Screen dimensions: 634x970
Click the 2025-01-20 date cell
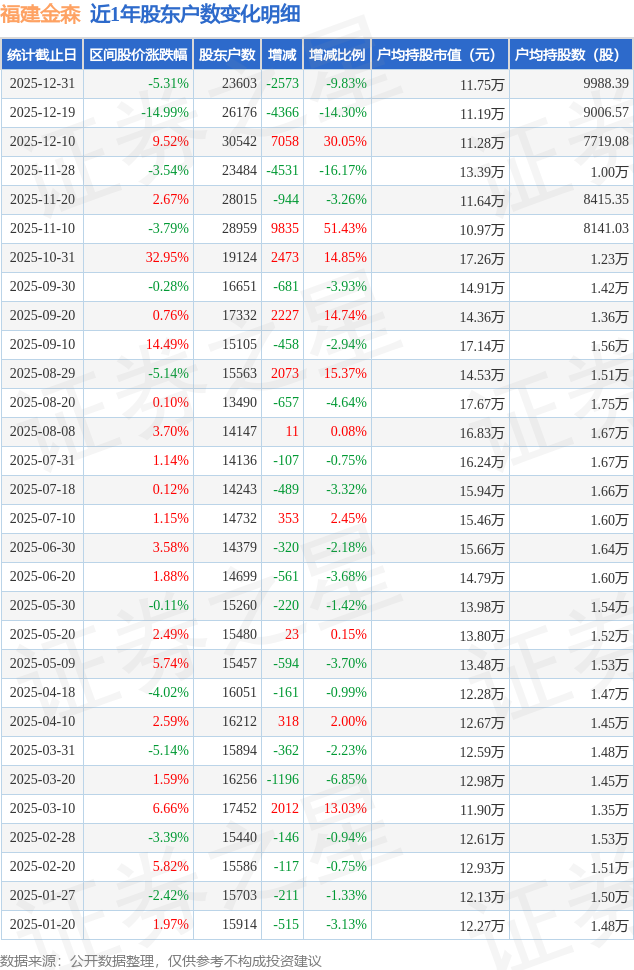[41, 925]
